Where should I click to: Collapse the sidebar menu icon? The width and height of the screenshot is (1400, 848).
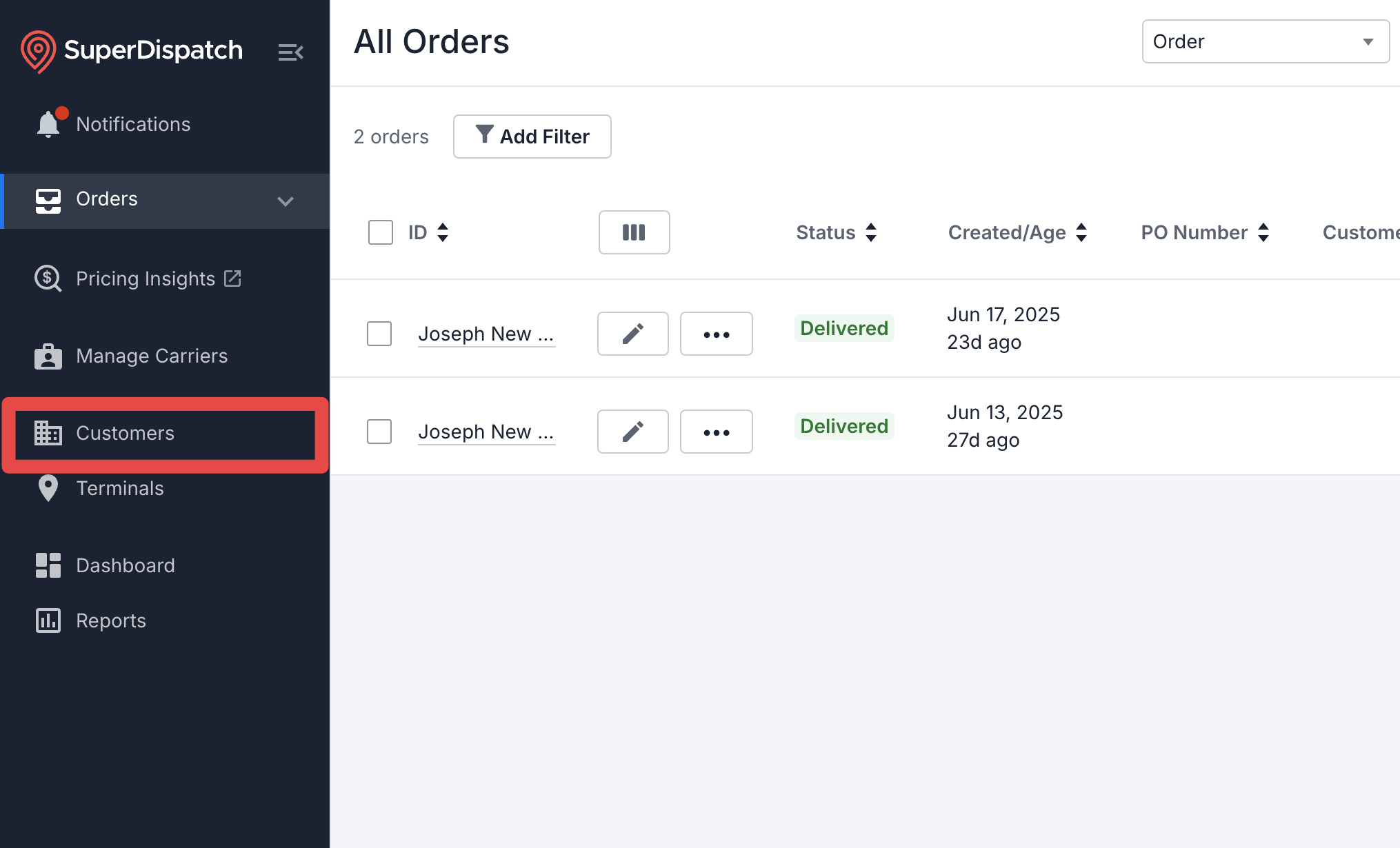coord(290,52)
